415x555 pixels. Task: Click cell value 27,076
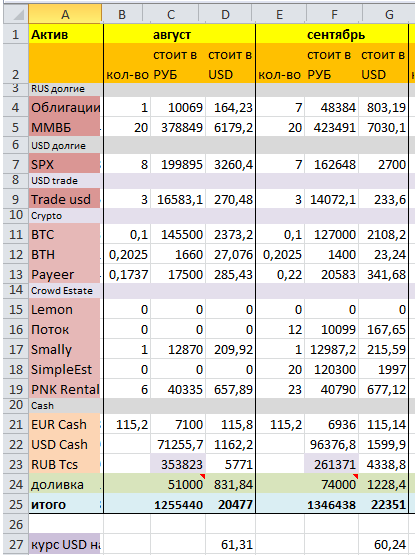click(x=230, y=254)
